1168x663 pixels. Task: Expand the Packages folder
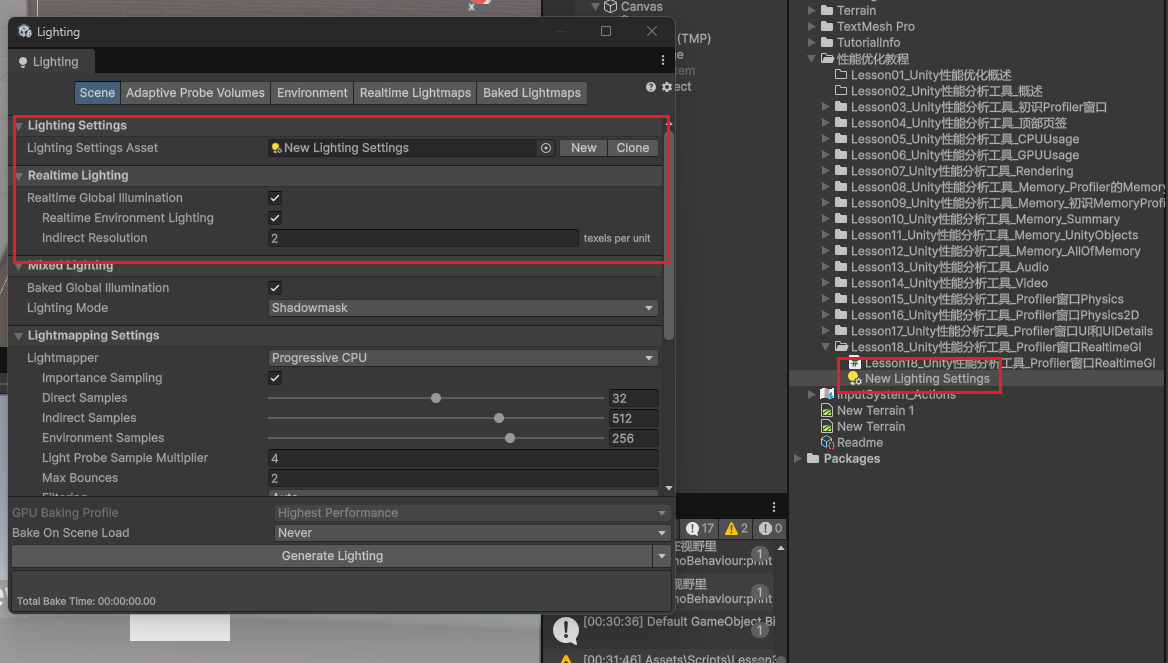click(798, 459)
